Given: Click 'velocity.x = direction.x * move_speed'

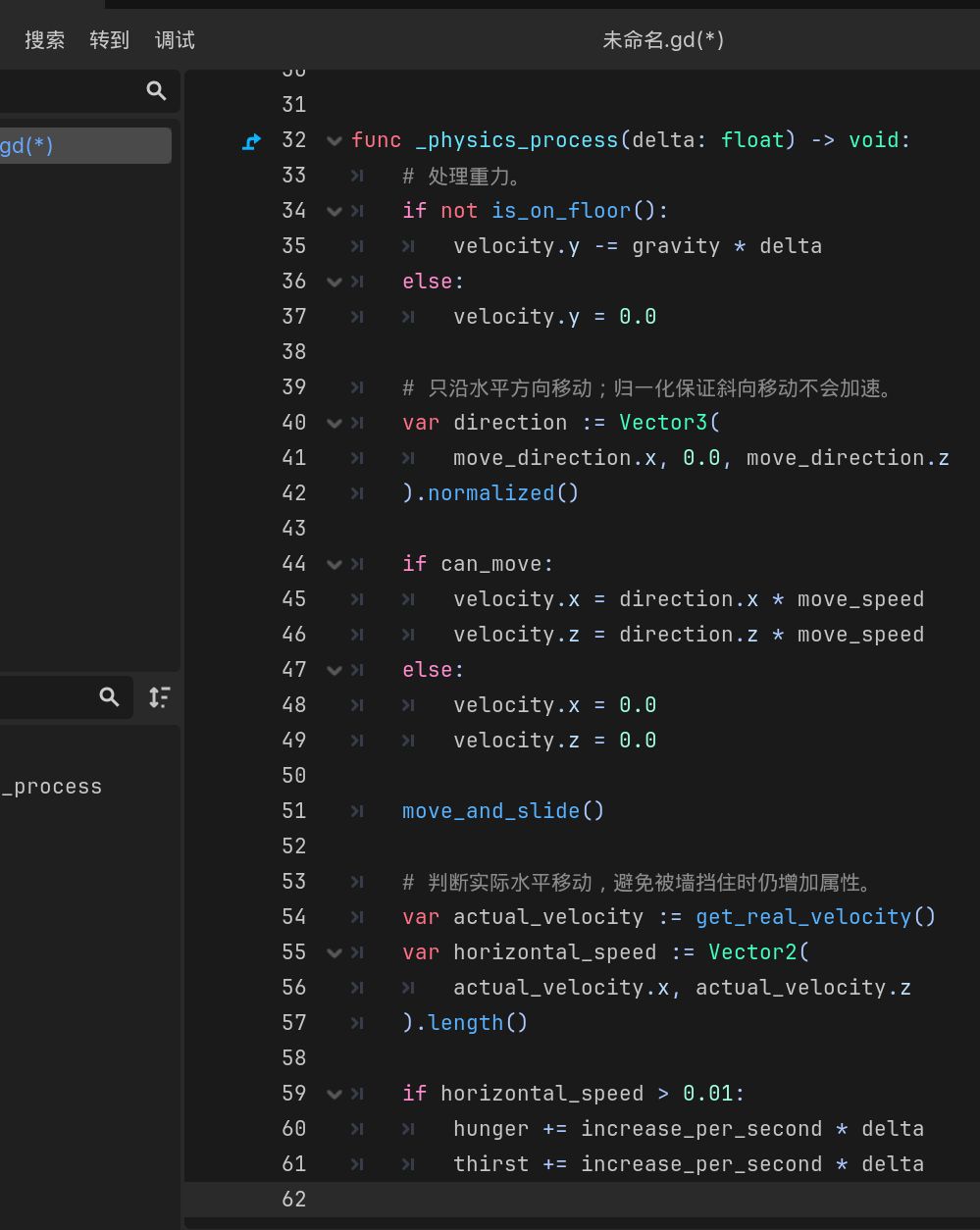Looking at the screenshot, I should pos(689,599).
